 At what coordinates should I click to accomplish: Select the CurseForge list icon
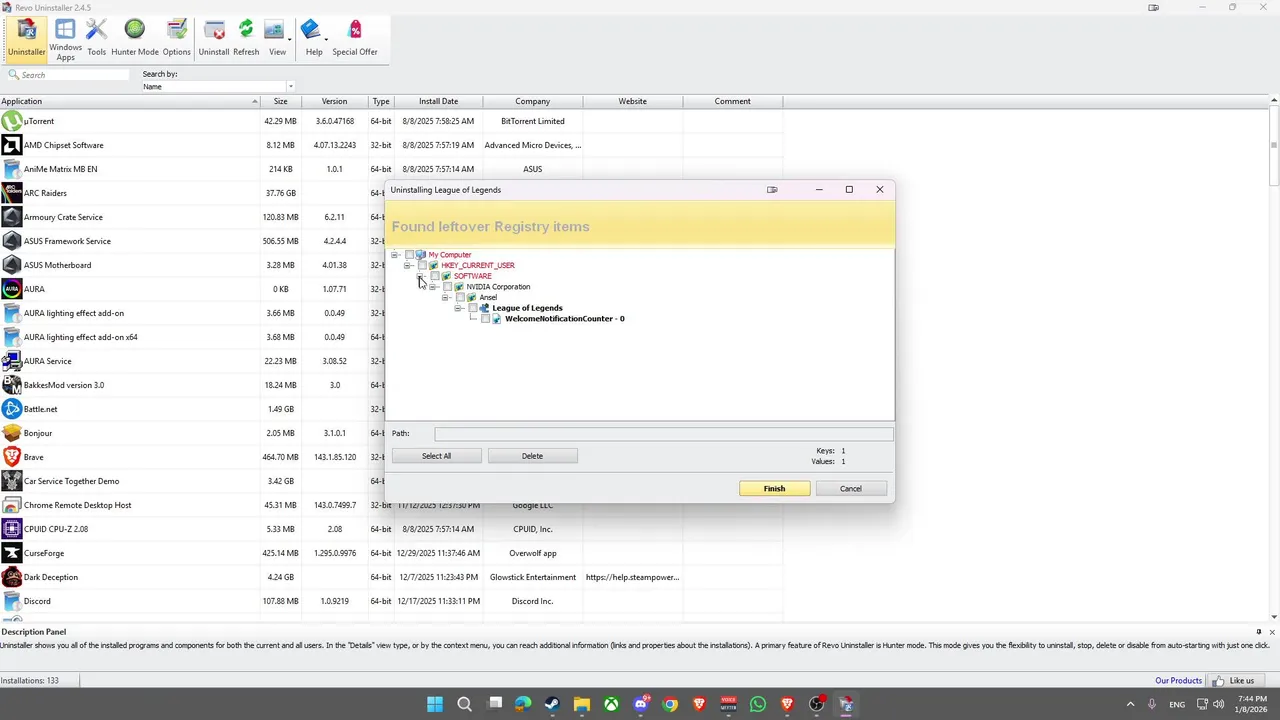click(11, 553)
